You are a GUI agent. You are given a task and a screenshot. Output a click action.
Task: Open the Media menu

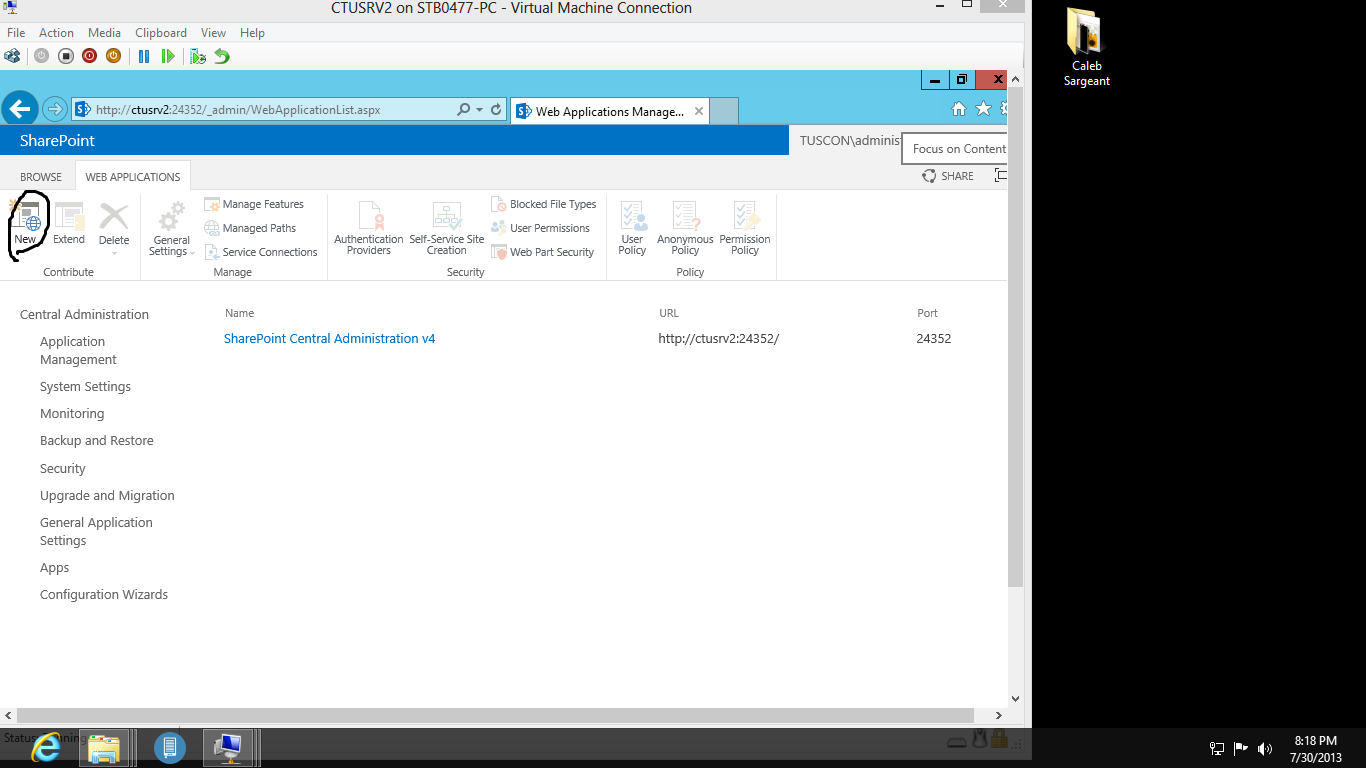(104, 33)
